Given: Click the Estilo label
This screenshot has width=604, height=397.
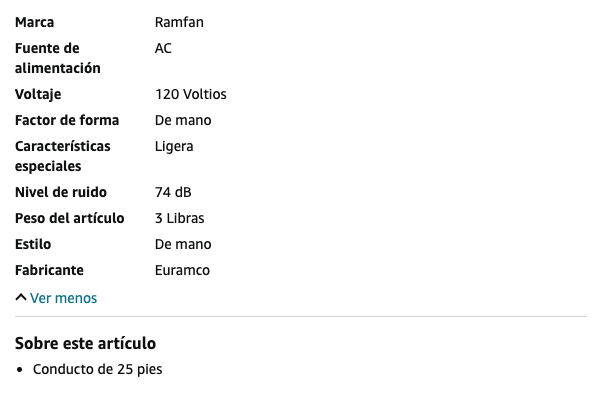Looking at the screenshot, I should (33, 244).
